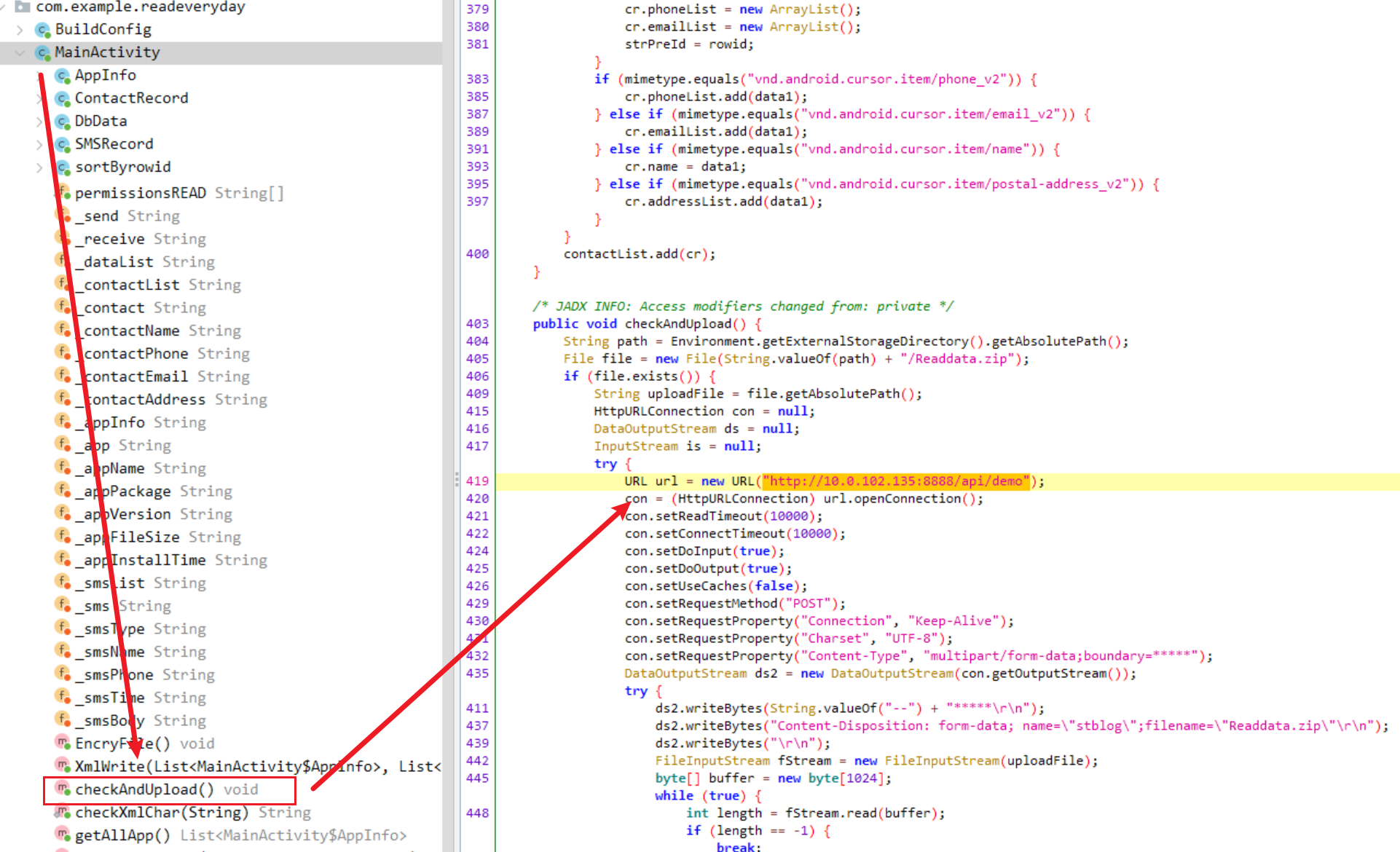Collapse the MainActivity tree node
The image size is (1400, 852).
click(20, 52)
